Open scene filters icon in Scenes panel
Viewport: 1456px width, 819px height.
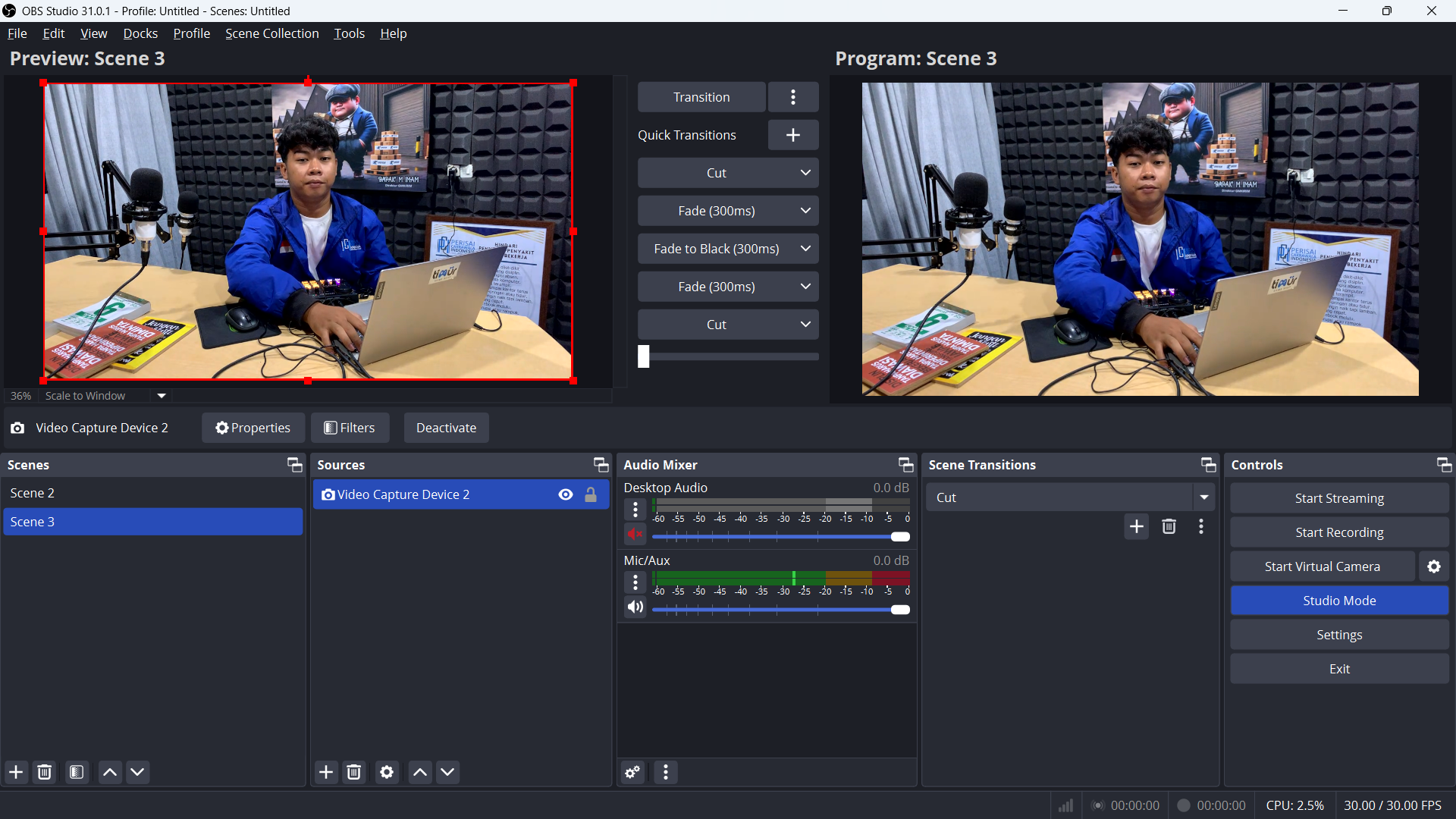(77, 772)
